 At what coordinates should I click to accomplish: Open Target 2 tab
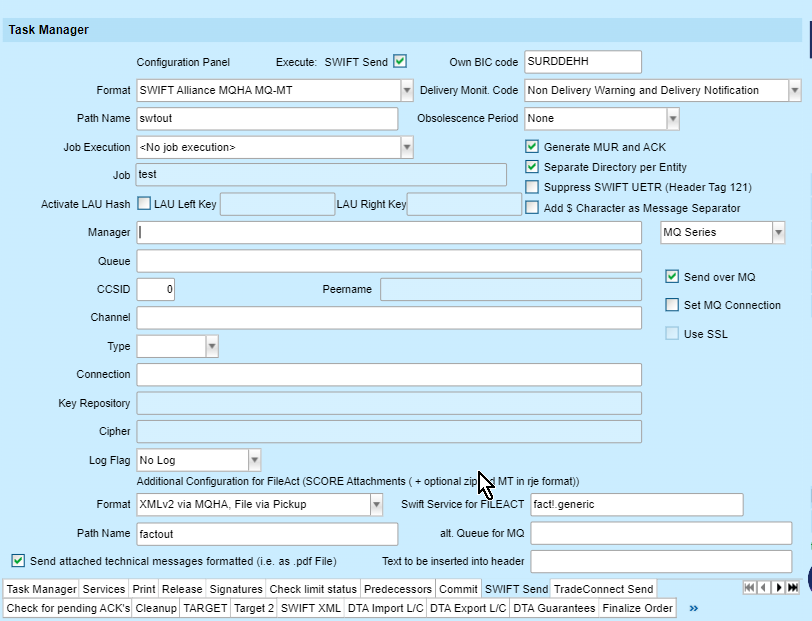[254, 608]
